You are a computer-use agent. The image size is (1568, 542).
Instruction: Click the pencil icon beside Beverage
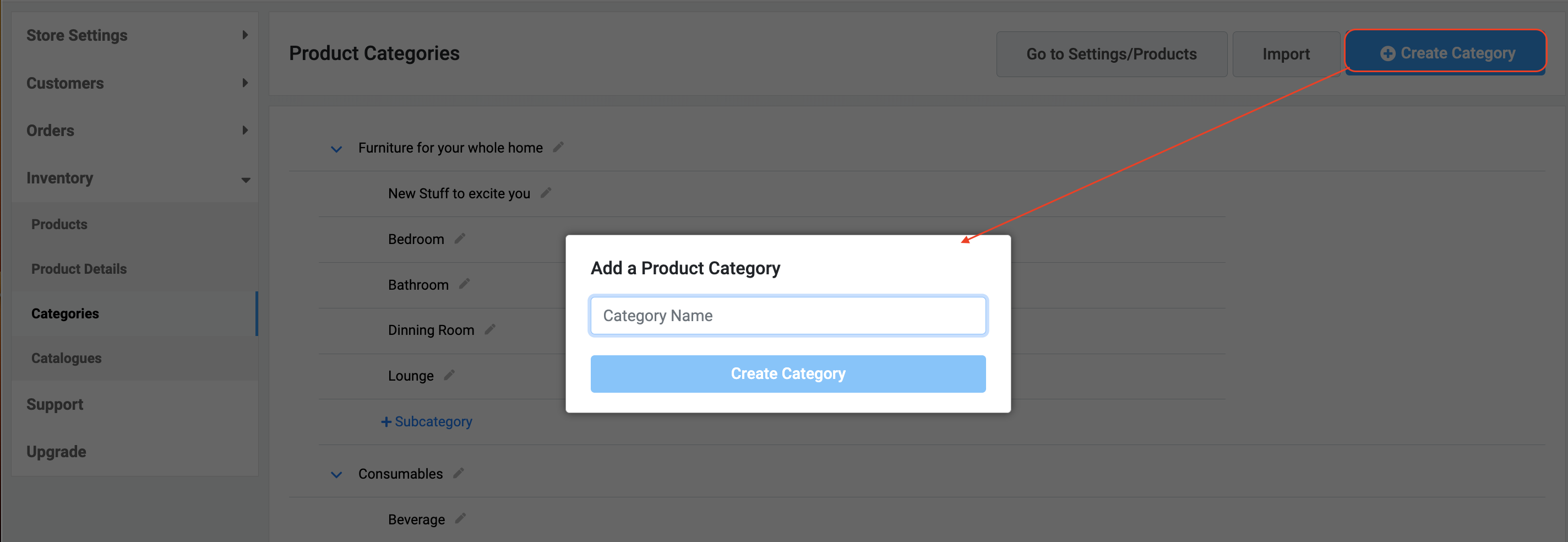pyautogui.click(x=461, y=519)
